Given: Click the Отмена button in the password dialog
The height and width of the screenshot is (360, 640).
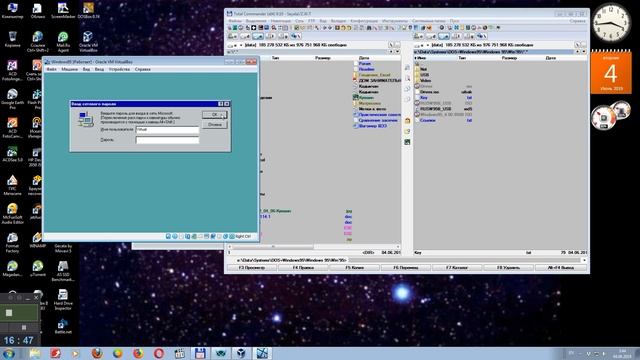Looking at the screenshot, I should pos(214,124).
